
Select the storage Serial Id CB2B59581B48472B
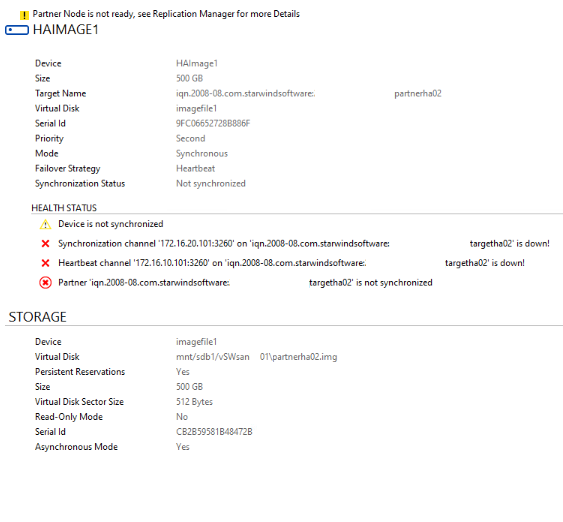[x=214, y=432]
